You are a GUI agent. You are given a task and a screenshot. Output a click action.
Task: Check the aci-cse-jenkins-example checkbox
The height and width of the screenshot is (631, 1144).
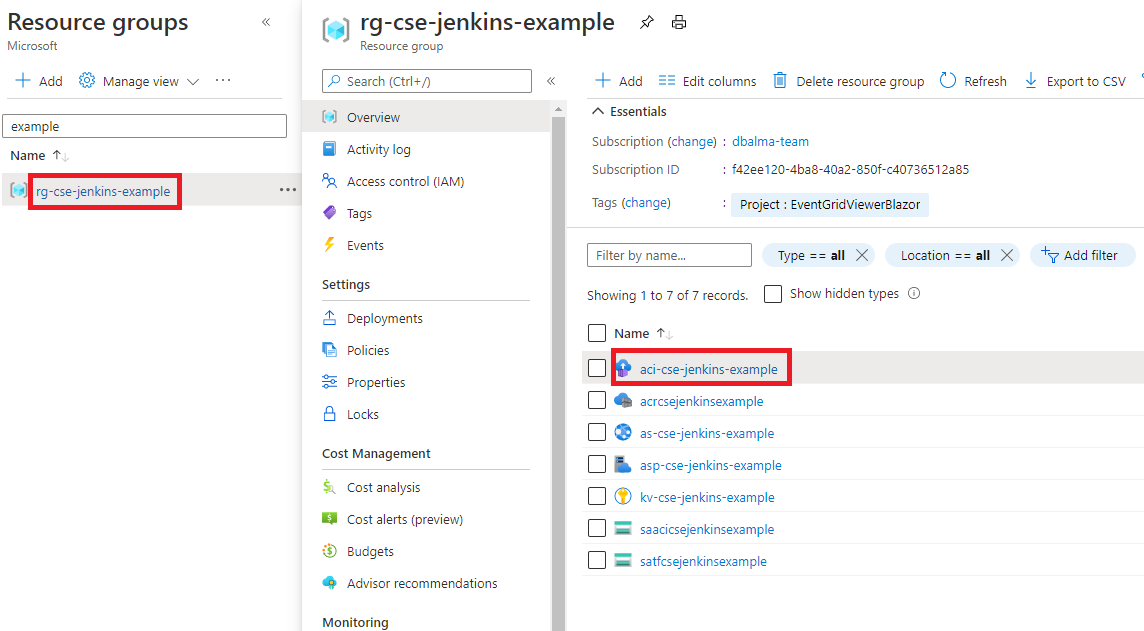click(597, 368)
